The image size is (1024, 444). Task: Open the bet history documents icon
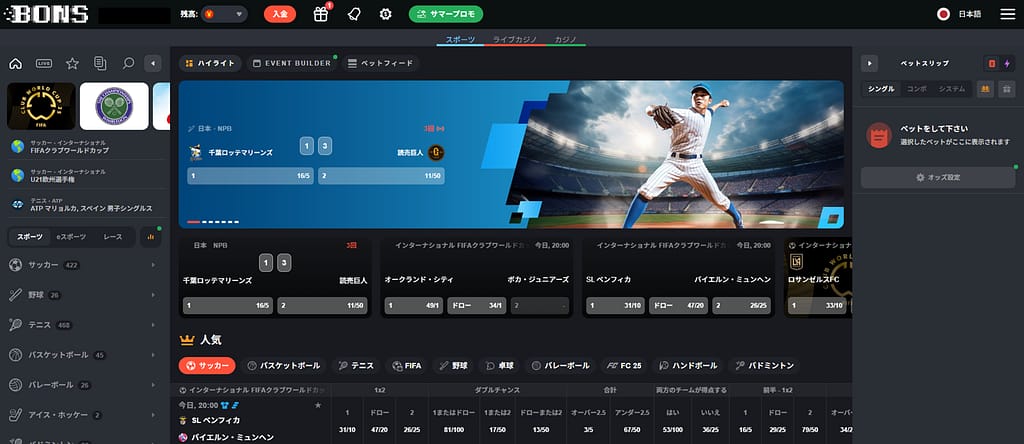point(100,63)
